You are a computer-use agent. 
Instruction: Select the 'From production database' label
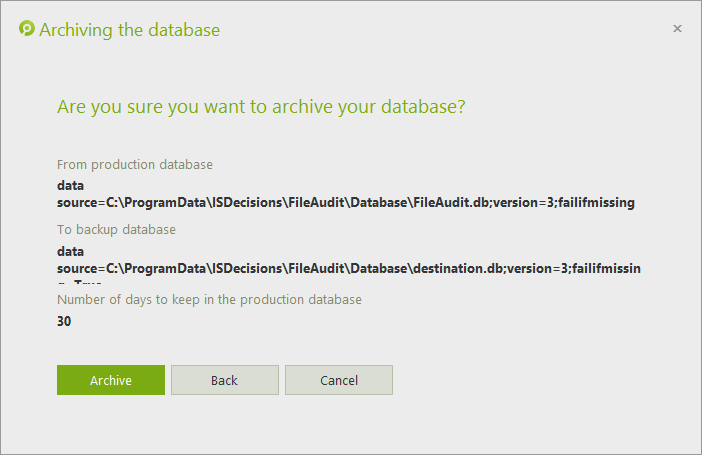click(x=135, y=164)
